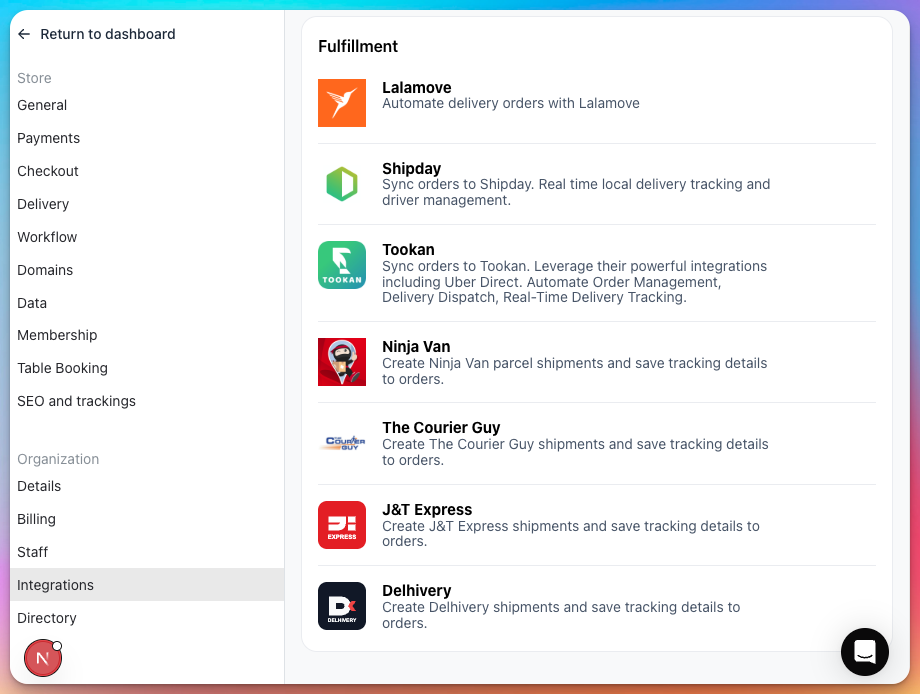Open the Delhivery integration title
The width and height of the screenshot is (920, 694).
417,590
